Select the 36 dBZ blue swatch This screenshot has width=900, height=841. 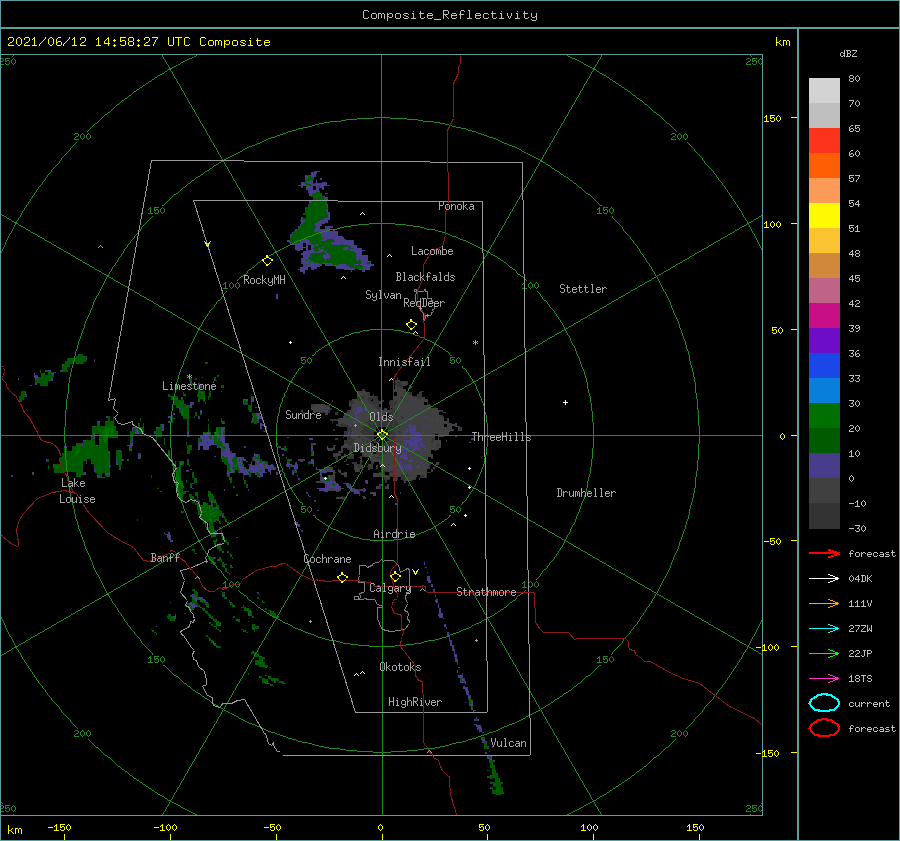[824, 366]
